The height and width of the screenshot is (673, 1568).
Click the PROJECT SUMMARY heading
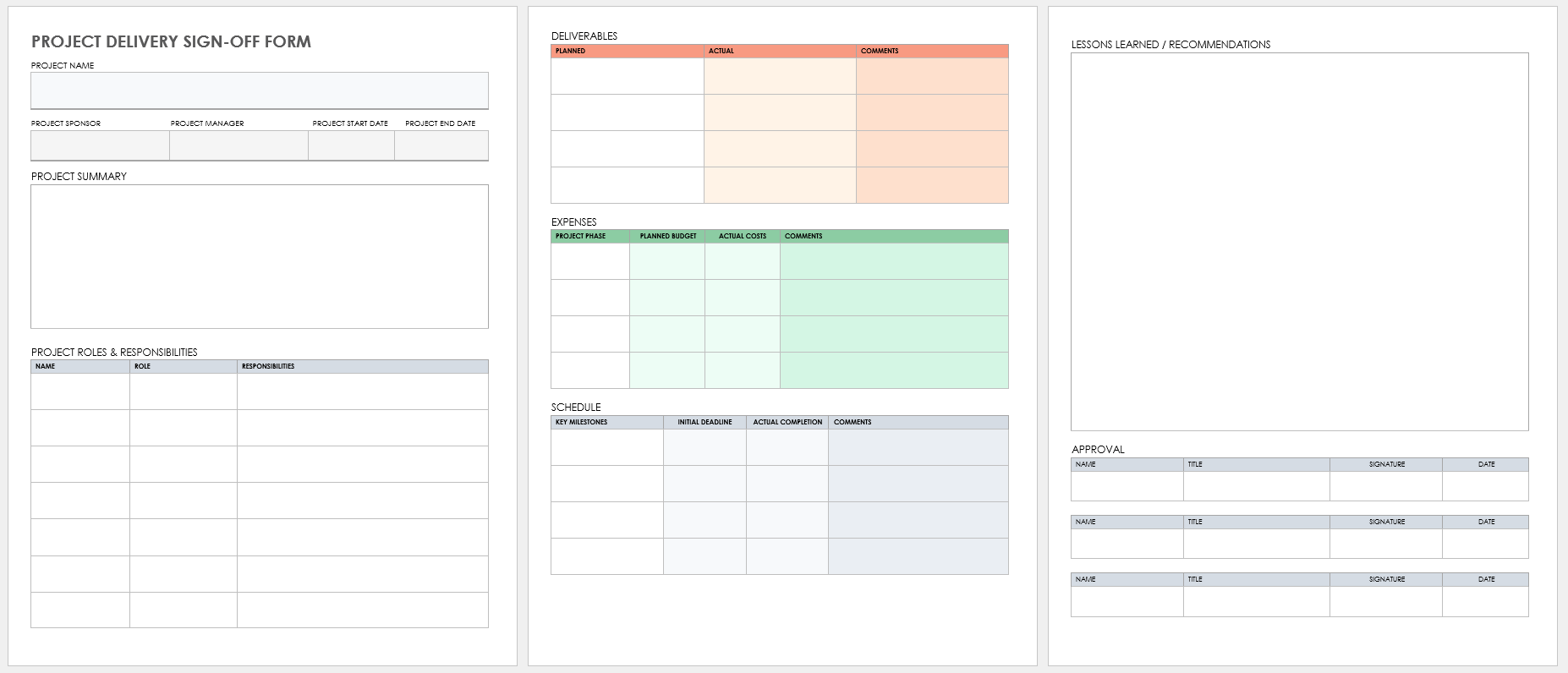click(79, 177)
